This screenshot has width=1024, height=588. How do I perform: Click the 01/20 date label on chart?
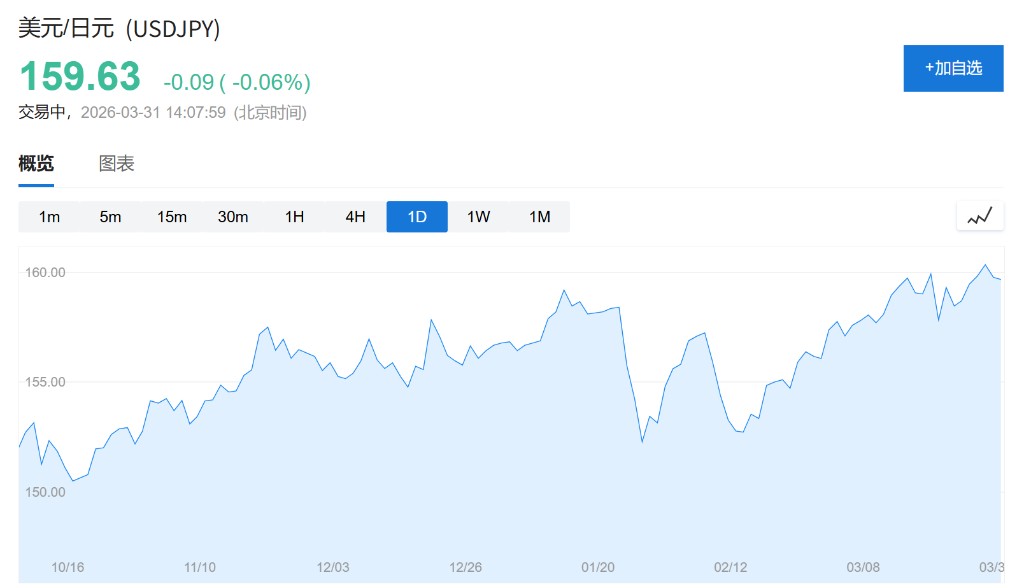tap(597, 567)
